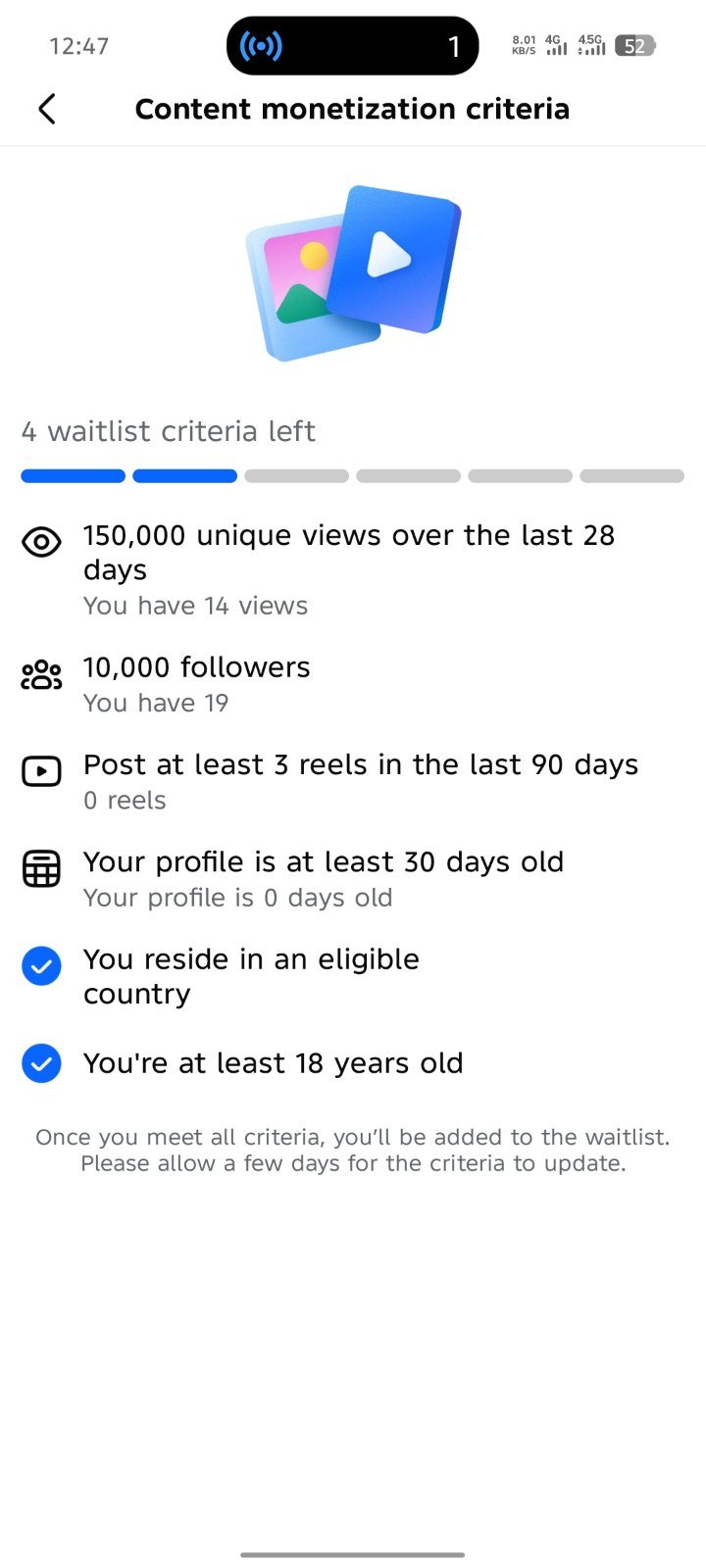Tap the eye icon for unique views
706x1568 pixels.
tap(41, 542)
